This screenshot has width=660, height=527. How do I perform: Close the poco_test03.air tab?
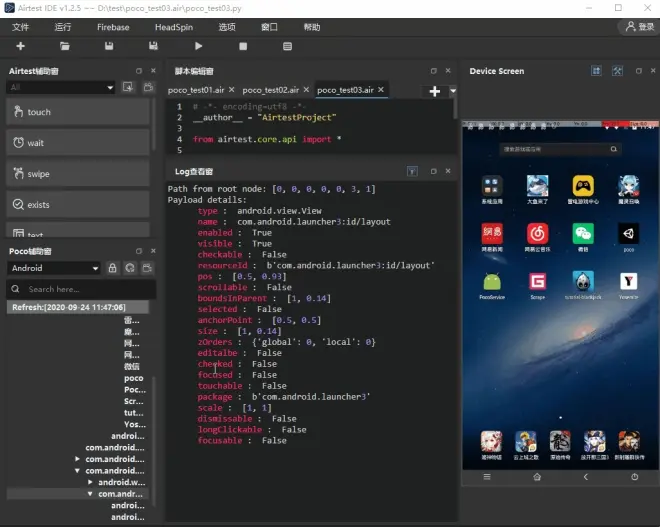tap(381, 90)
